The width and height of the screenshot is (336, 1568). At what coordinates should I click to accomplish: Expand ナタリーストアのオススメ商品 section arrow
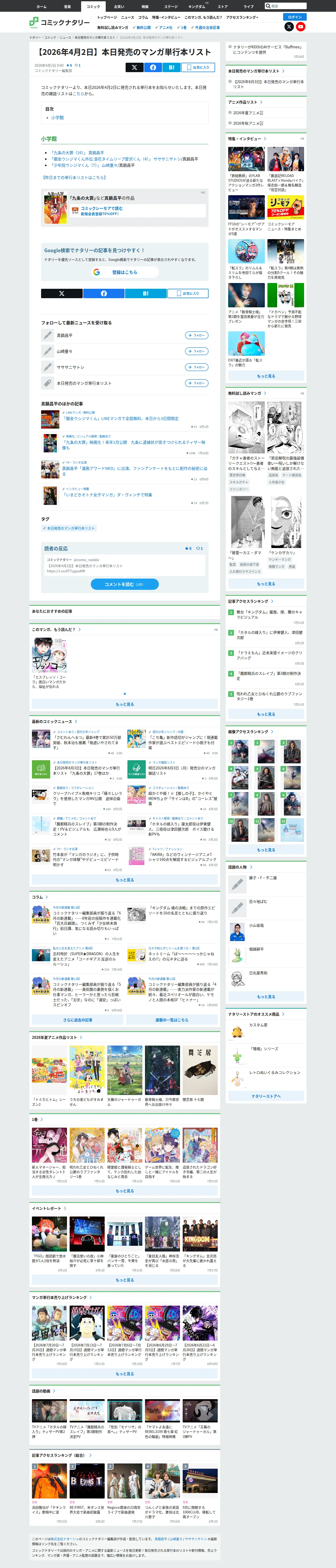coord(283,1014)
